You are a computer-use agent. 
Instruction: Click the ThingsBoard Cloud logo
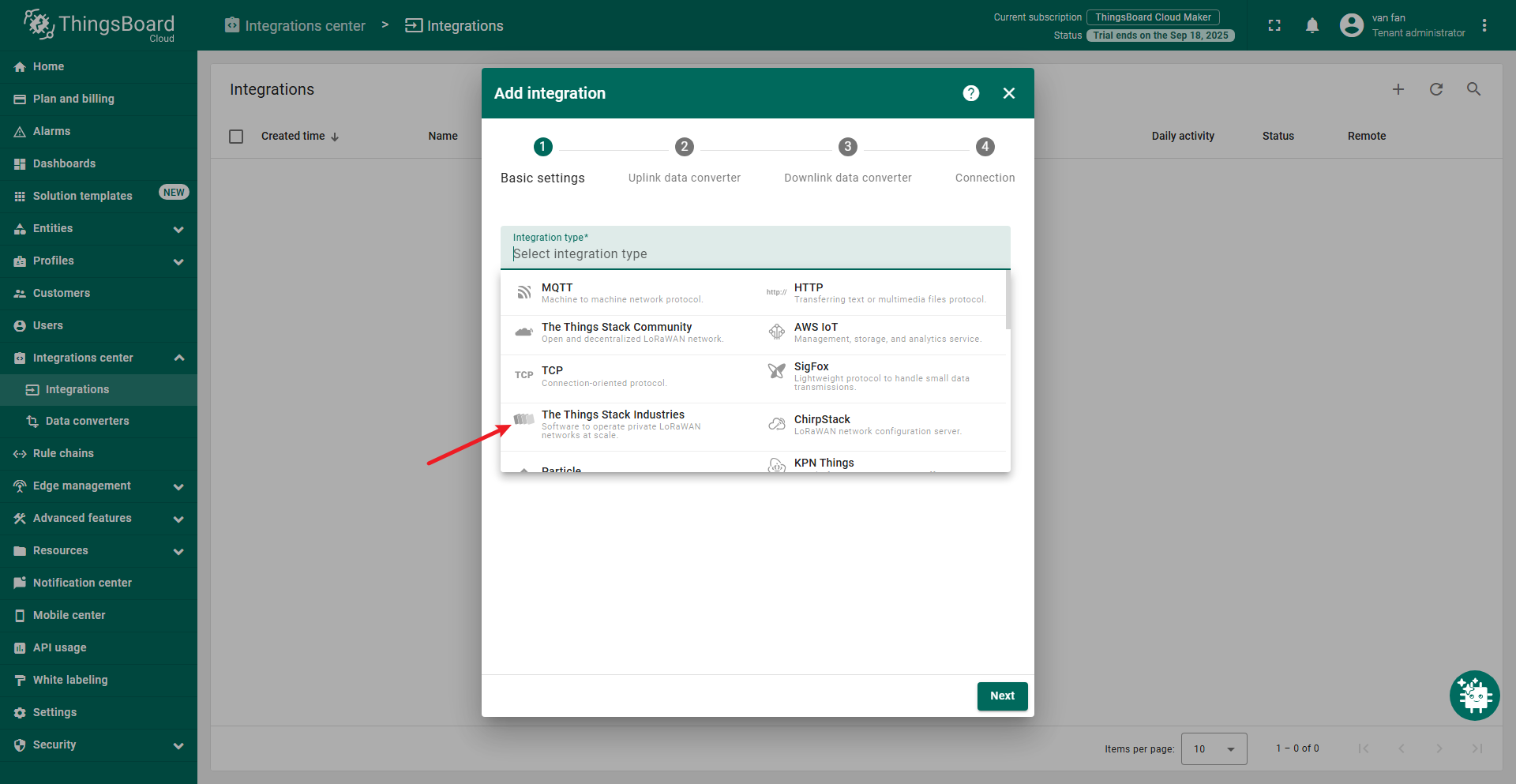coord(99,25)
